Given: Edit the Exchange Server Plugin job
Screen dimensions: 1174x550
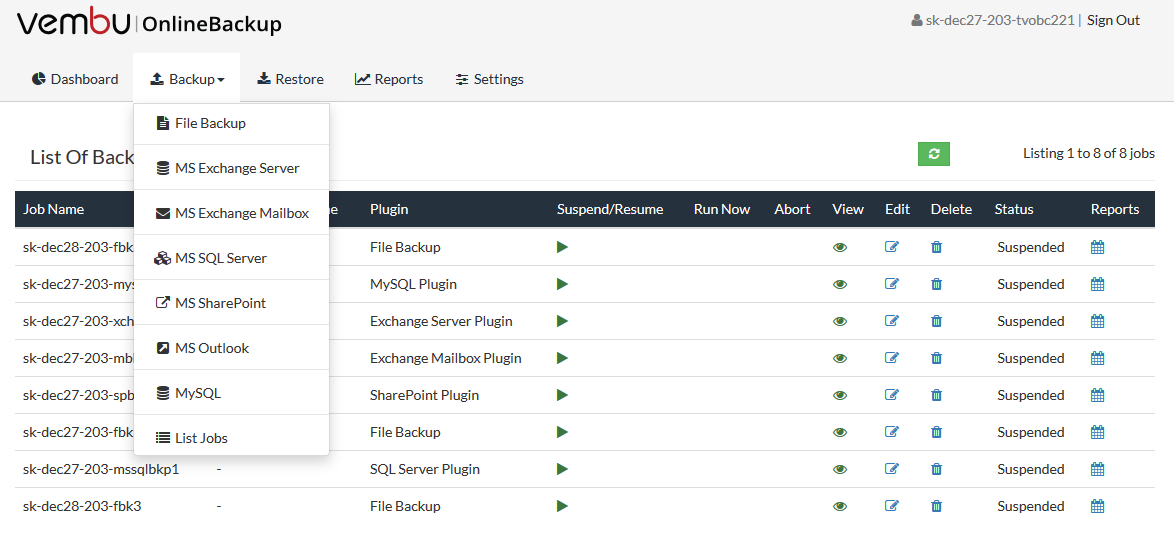Looking at the screenshot, I should [x=891, y=321].
